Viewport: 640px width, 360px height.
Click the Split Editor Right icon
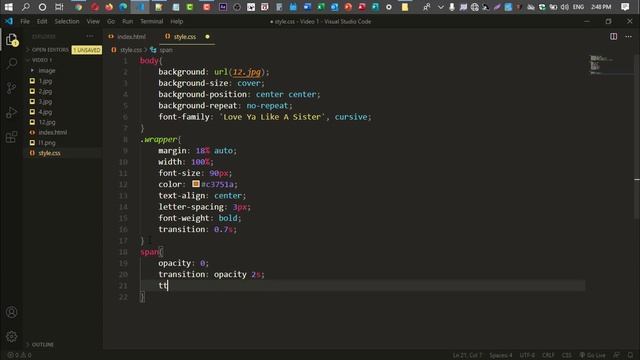[x=613, y=36]
